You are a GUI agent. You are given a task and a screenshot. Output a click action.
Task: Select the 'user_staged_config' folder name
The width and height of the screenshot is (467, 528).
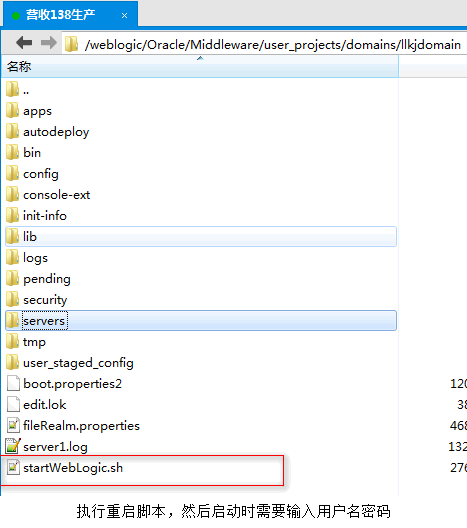78,363
